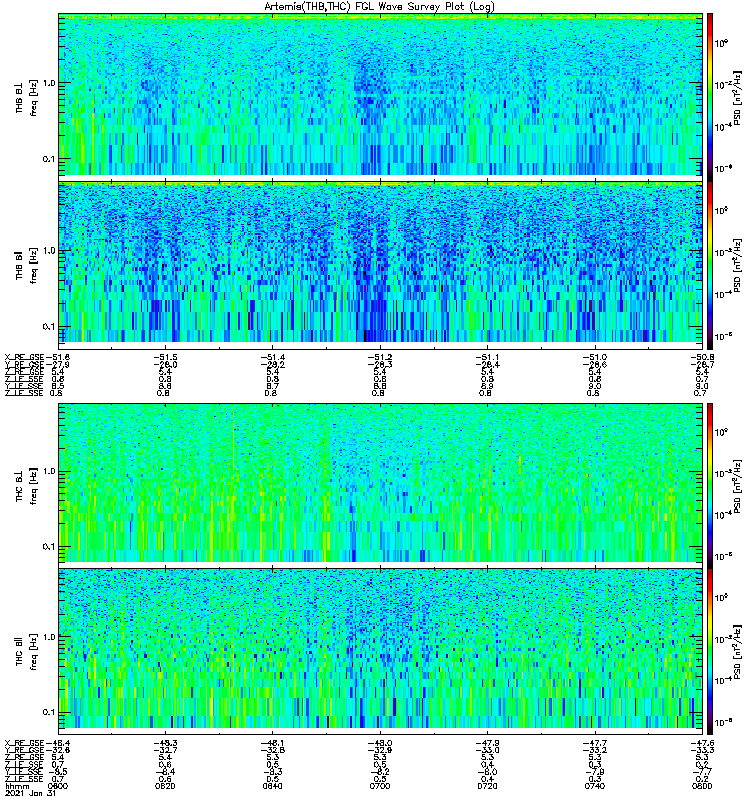This screenshot has height=800, width=750.
Task: Click the 0600 time tick label
Action: 58,786
